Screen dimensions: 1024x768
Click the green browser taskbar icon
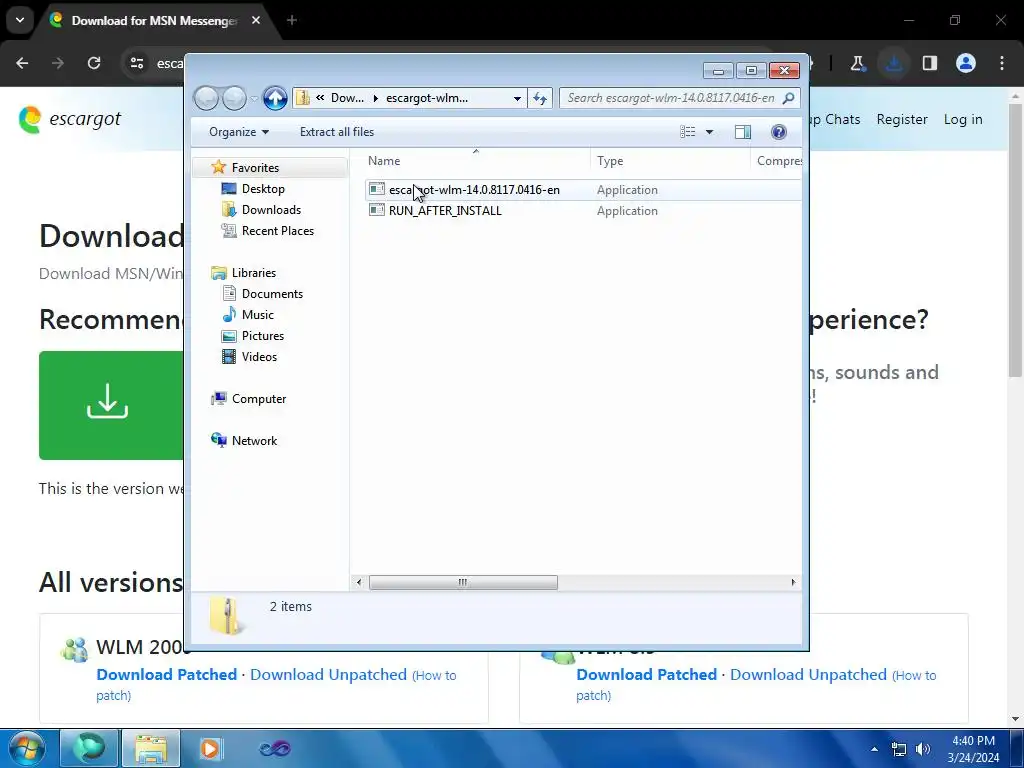click(x=89, y=748)
